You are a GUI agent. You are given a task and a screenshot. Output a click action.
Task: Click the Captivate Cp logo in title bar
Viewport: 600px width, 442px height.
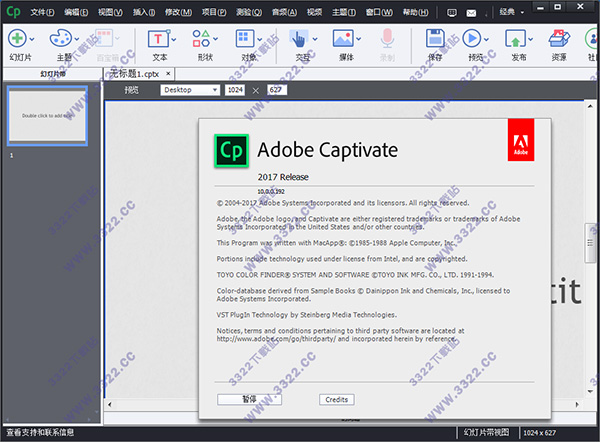pyautogui.click(x=14, y=11)
